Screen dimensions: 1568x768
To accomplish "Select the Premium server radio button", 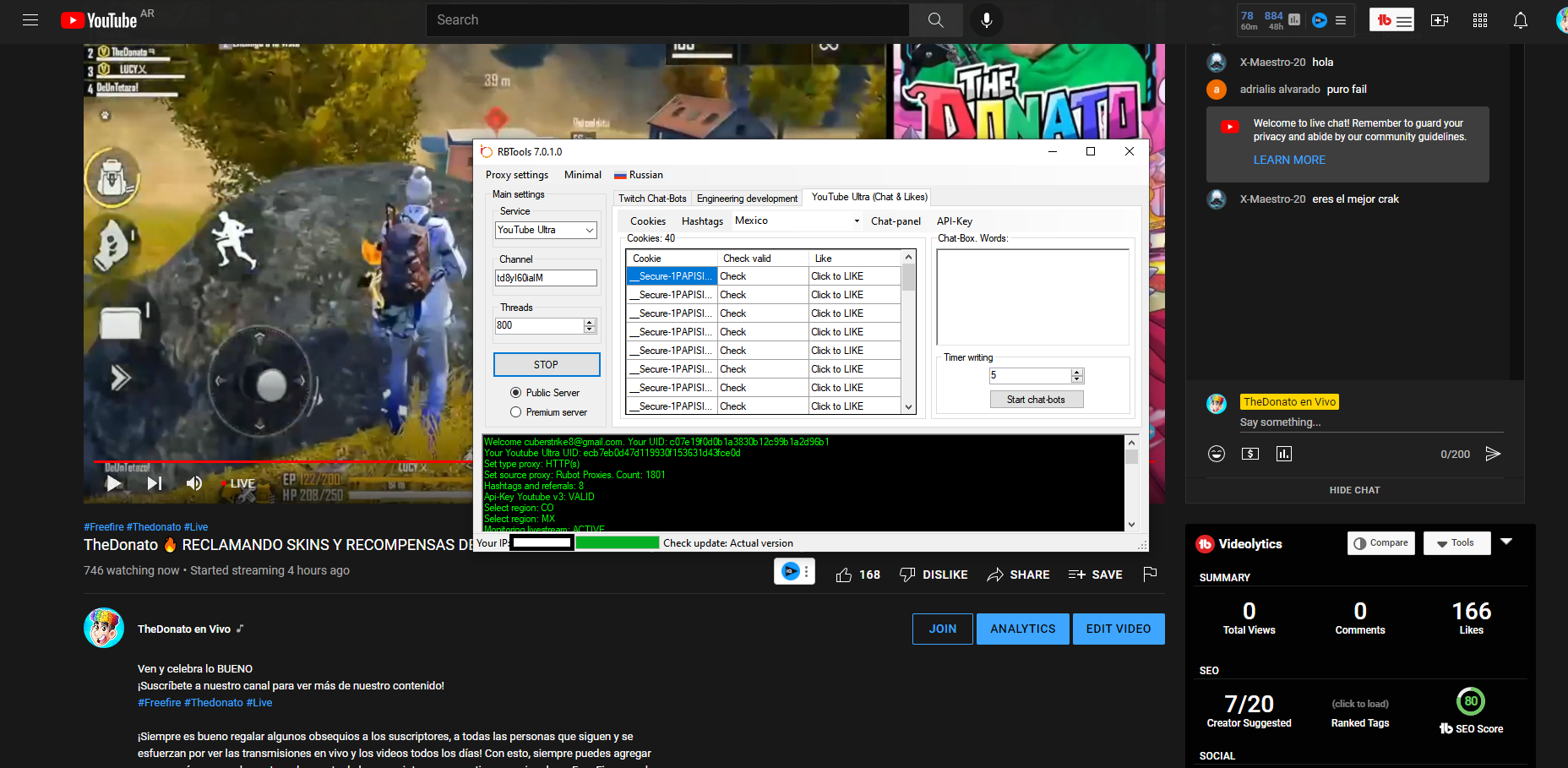I will pos(515,412).
